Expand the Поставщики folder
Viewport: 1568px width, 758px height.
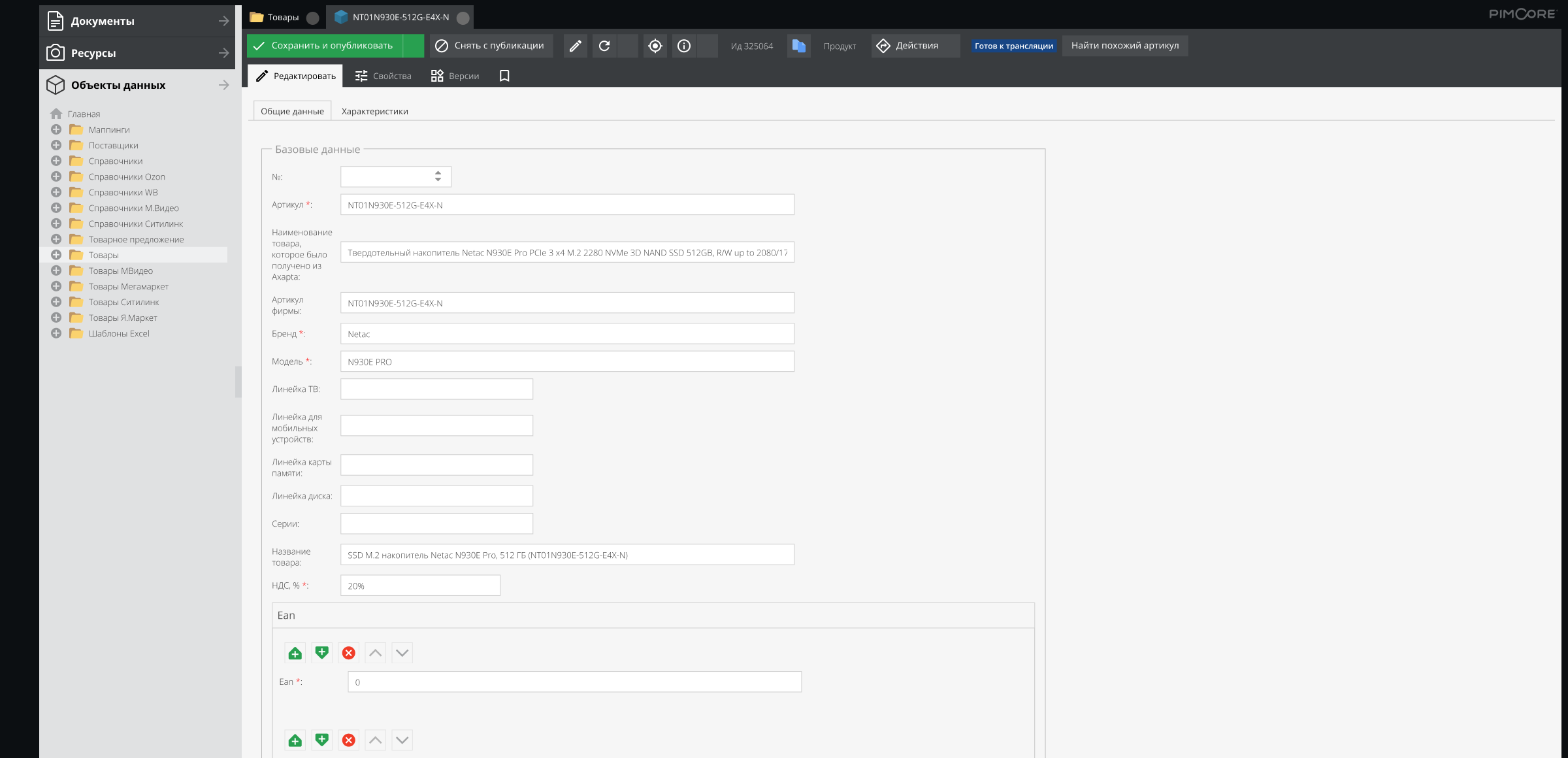pyautogui.click(x=56, y=145)
